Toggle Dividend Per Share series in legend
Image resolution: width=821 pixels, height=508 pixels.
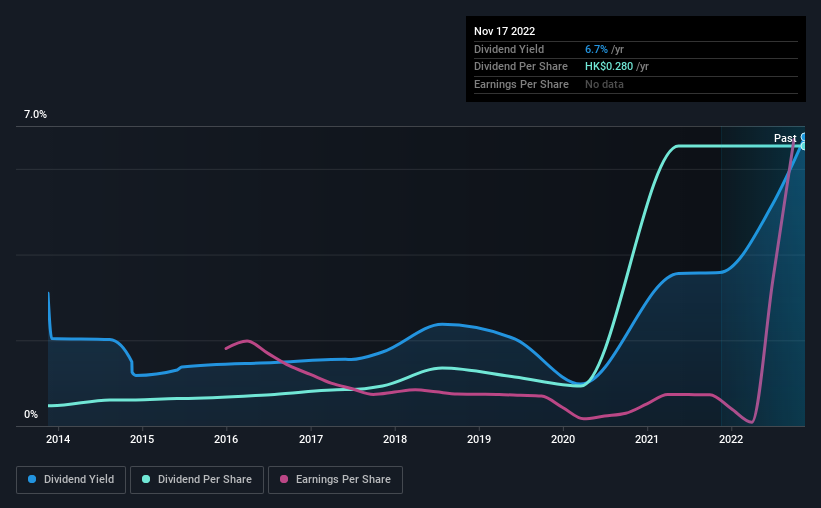198,480
